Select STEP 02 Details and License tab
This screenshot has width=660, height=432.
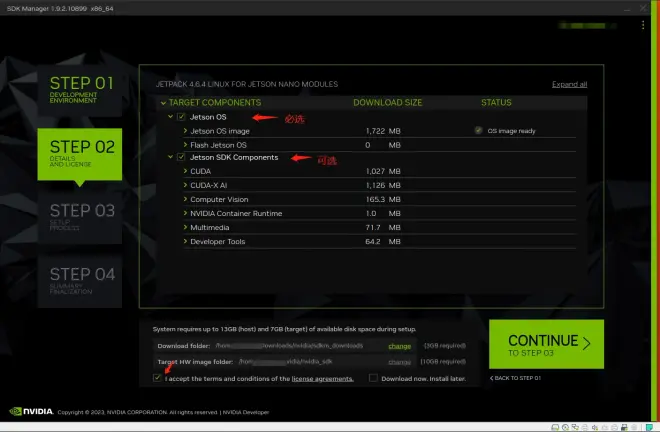[x=80, y=154]
